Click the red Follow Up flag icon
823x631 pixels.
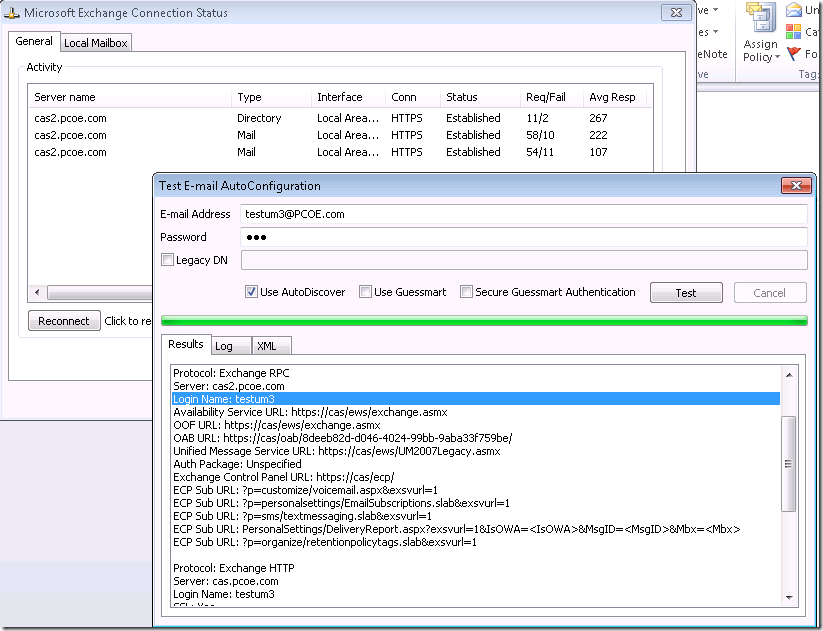pyautogui.click(x=794, y=54)
